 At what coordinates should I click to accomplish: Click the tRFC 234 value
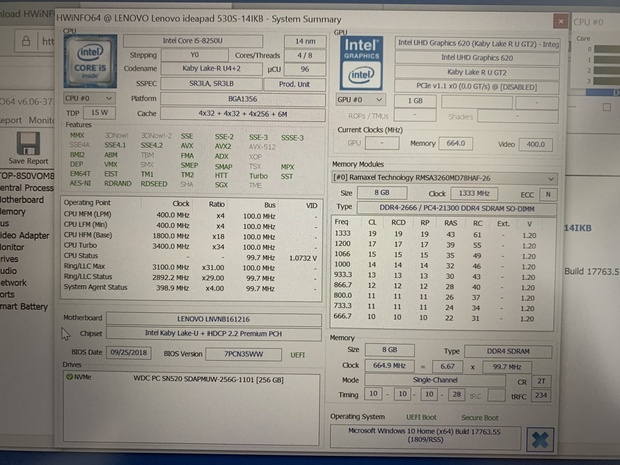coord(541,395)
